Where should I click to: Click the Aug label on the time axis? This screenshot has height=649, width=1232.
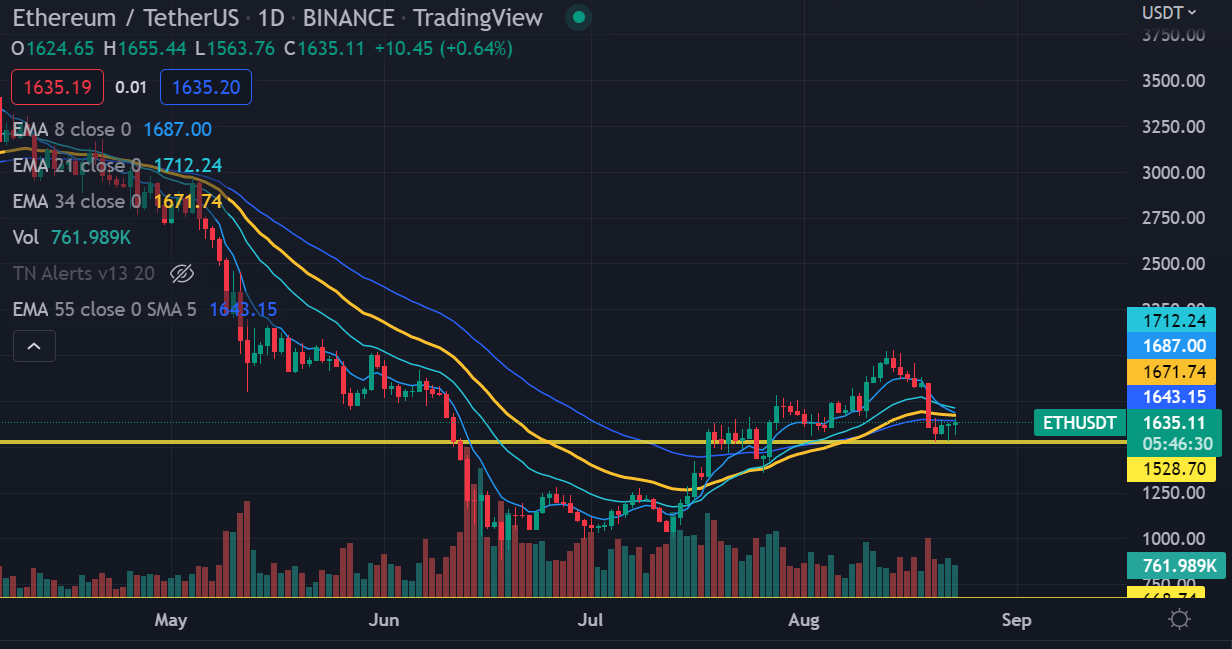(x=804, y=620)
